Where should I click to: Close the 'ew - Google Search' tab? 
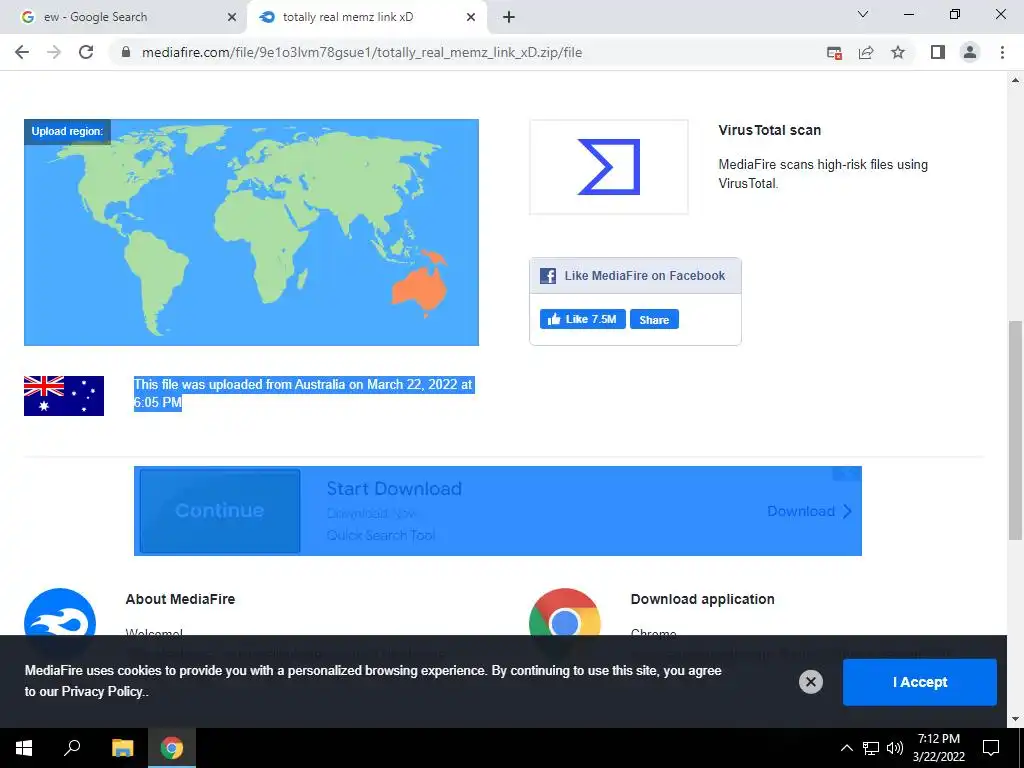tap(232, 17)
